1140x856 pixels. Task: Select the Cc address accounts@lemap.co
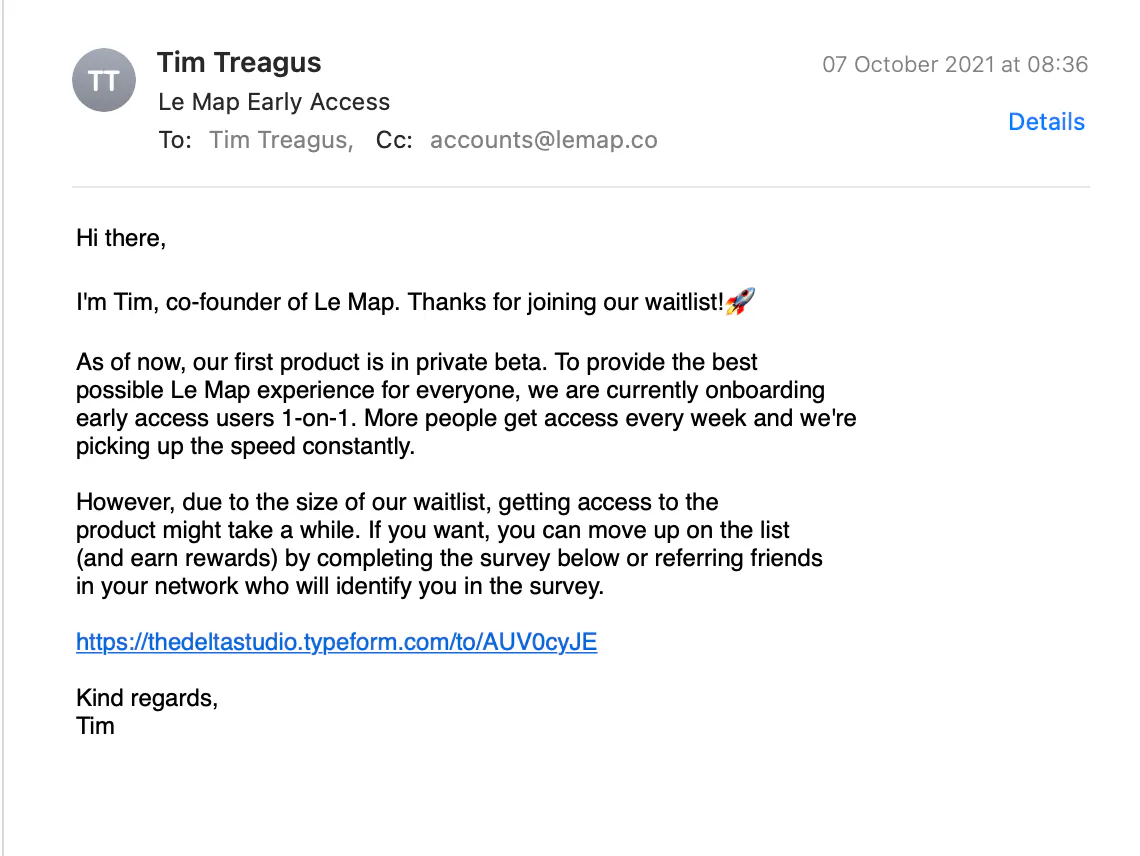click(x=543, y=140)
